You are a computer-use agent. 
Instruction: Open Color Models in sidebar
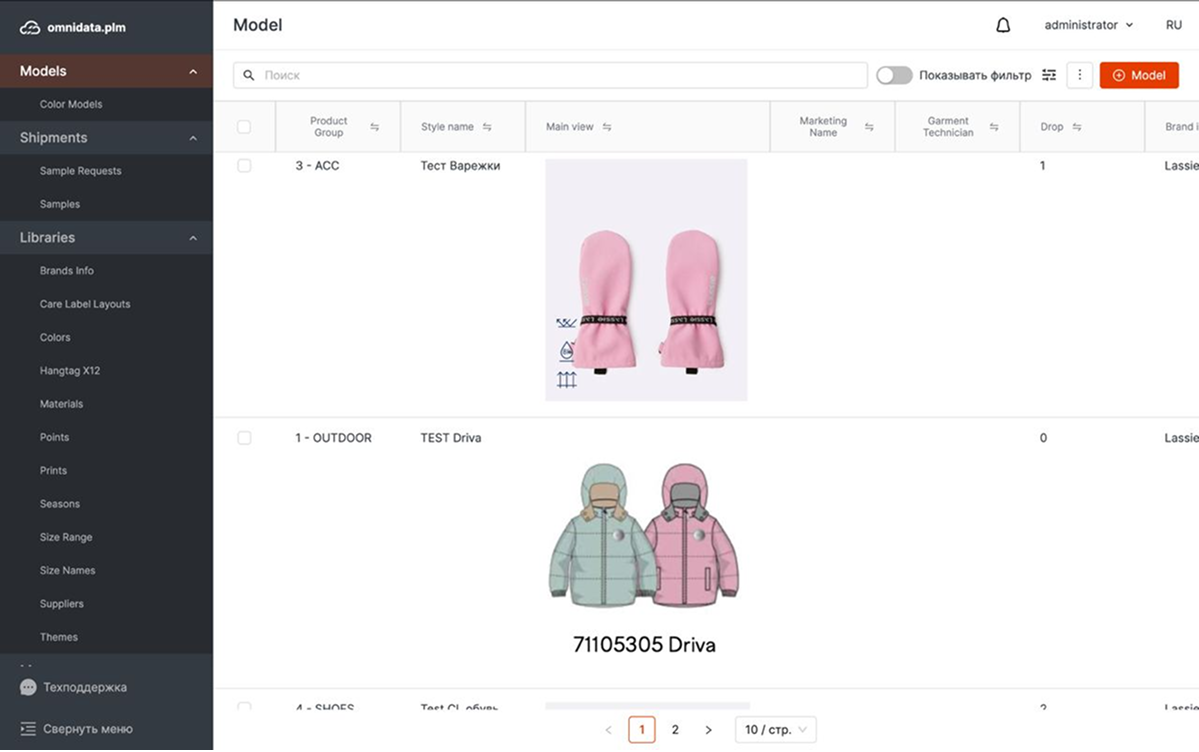[x=71, y=104]
